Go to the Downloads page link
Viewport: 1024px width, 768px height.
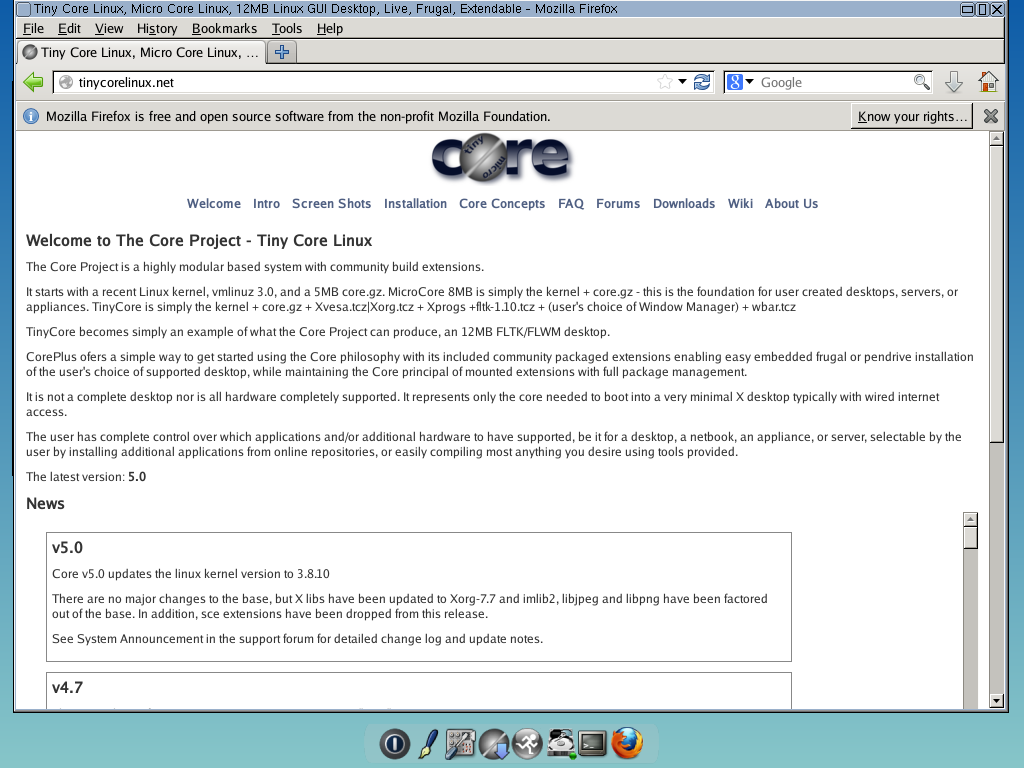684,204
